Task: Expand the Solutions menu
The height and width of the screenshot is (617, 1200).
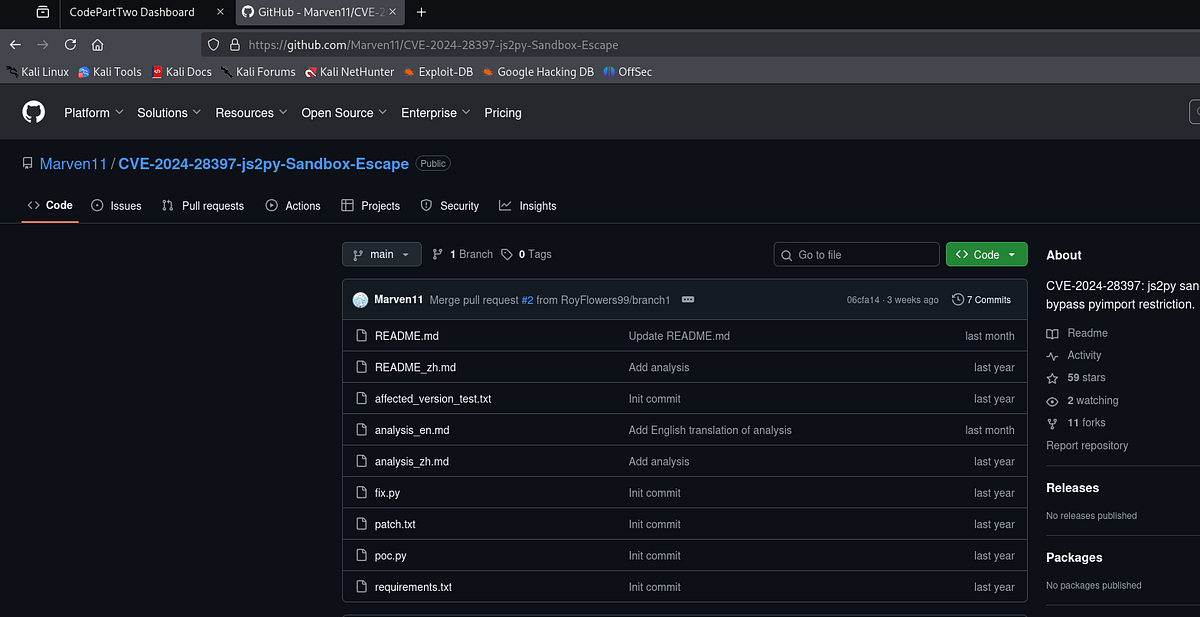Action: pyautogui.click(x=169, y=113)
